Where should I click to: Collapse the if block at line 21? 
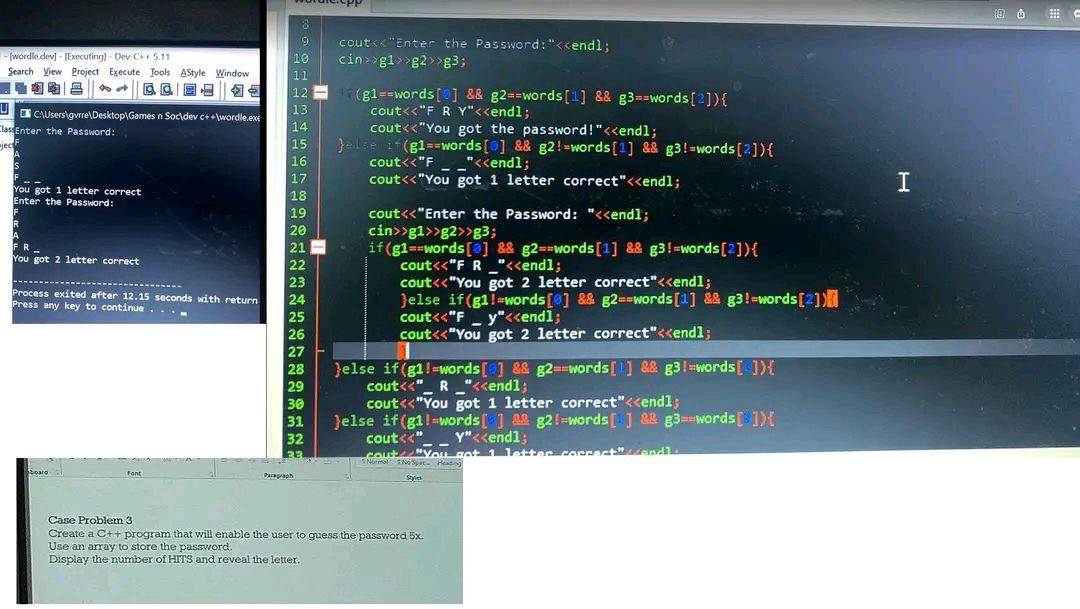click(319, 248)
